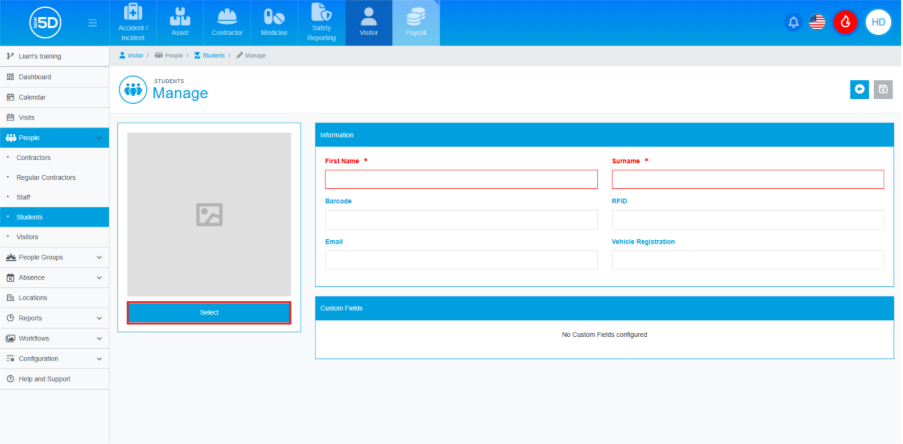Open the Payroll module

pos(415,23)
